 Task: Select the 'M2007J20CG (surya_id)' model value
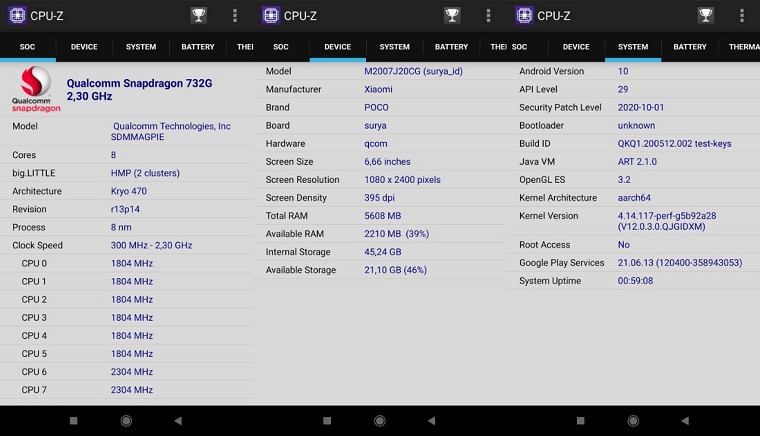[x=413, y=71]
